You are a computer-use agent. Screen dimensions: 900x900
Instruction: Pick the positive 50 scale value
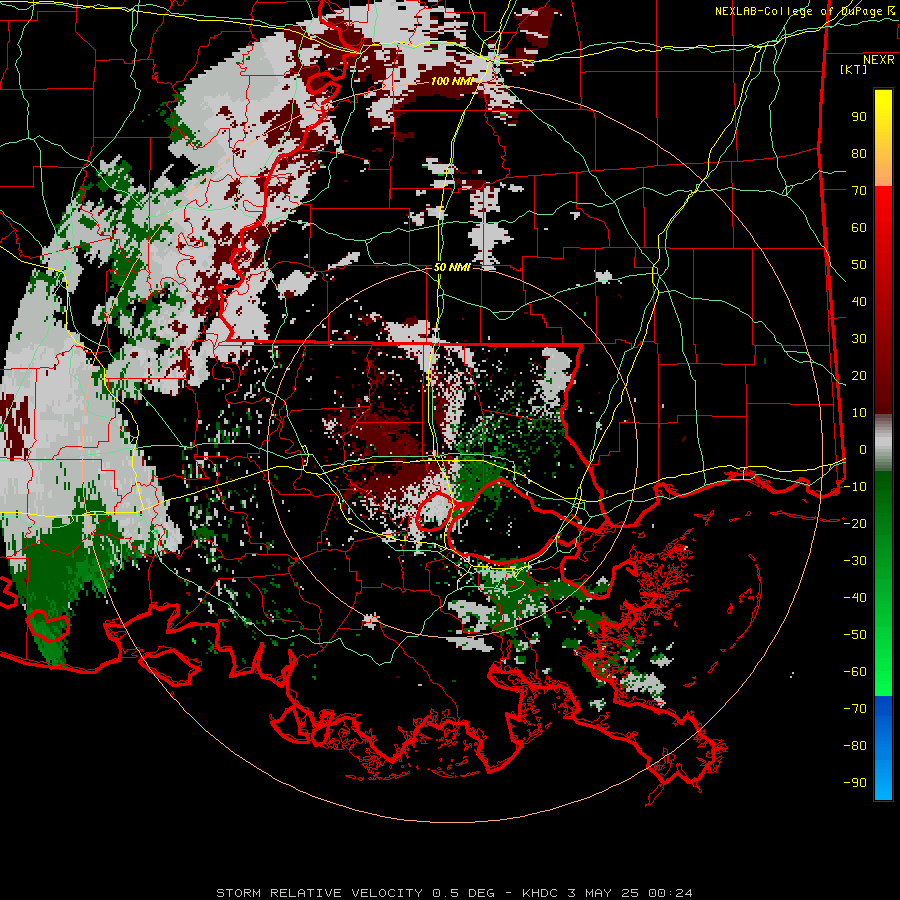point(859,265)
